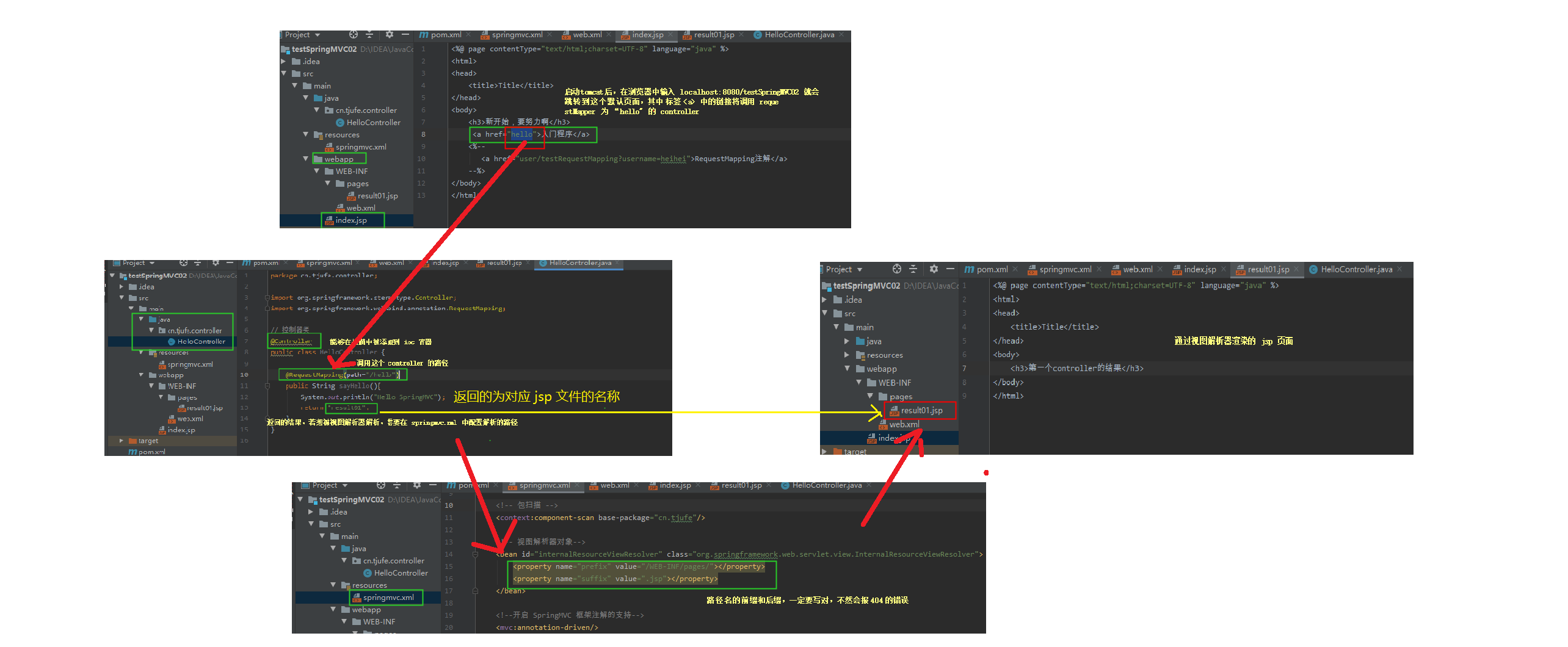
Task: Collapse testSpringMVC02 root in springmvc.xml window
Action: [300, 500]
